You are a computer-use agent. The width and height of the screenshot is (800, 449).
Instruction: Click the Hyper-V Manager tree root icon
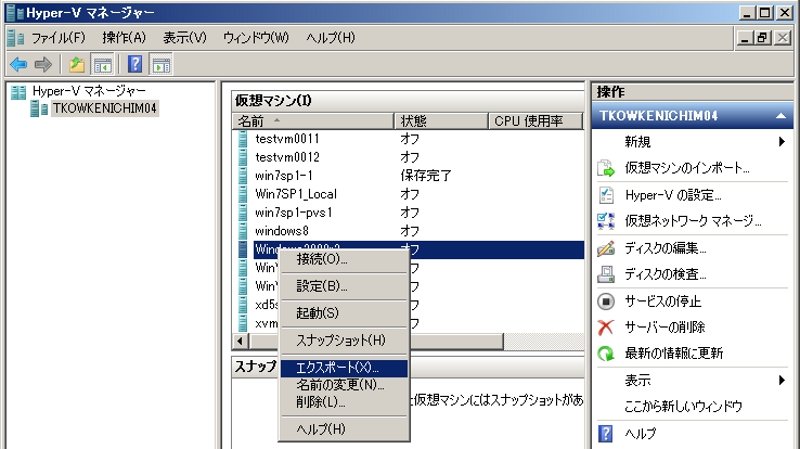[18, 92]
